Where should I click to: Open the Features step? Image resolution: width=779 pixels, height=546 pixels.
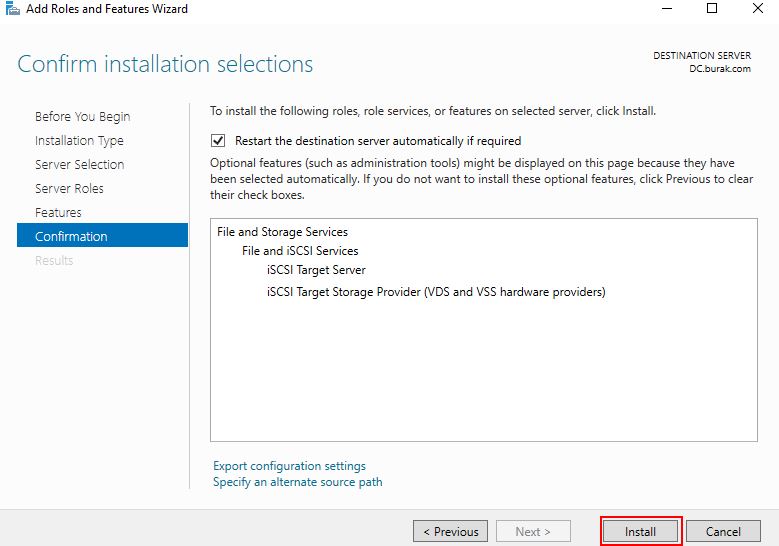58,213
